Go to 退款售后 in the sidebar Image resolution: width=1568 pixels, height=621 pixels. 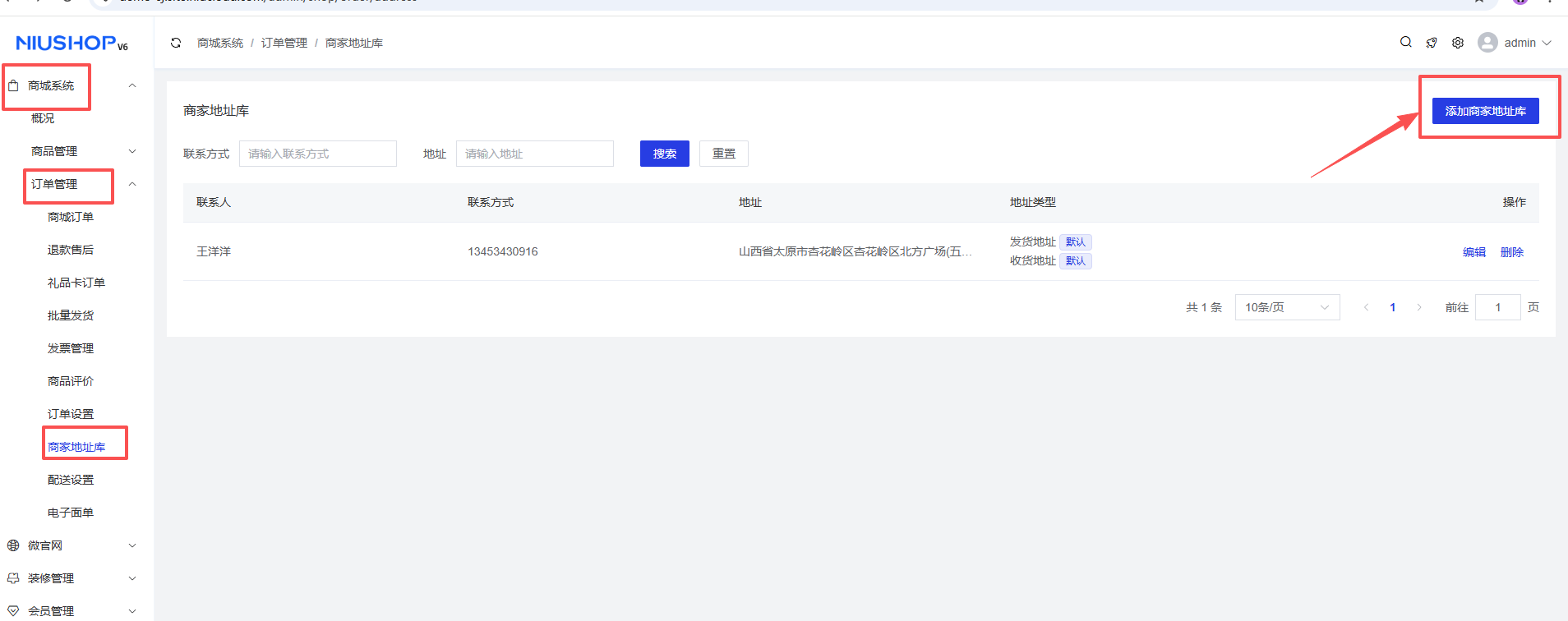[71, 250]
